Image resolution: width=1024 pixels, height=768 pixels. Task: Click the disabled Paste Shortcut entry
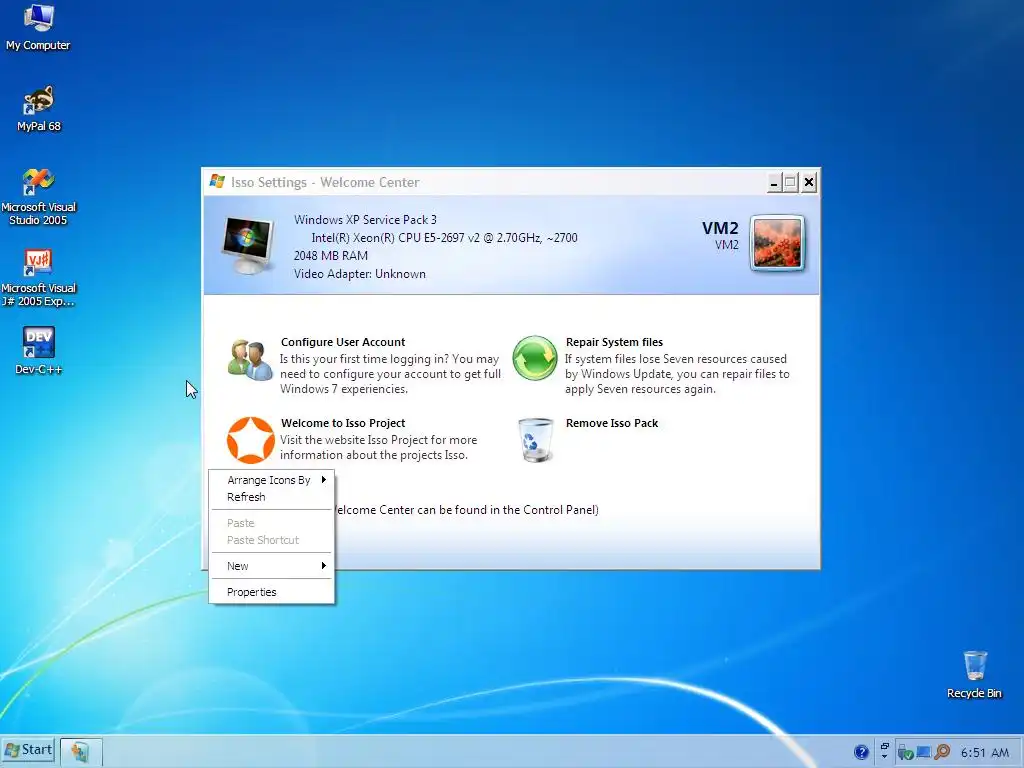(272, 540)
